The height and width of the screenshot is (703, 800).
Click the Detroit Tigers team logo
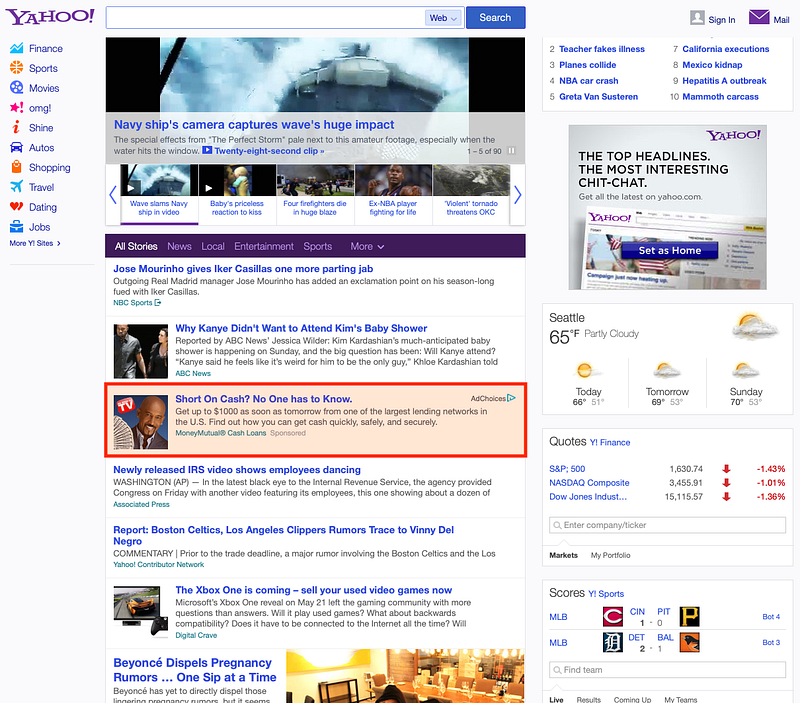point(613,642)
